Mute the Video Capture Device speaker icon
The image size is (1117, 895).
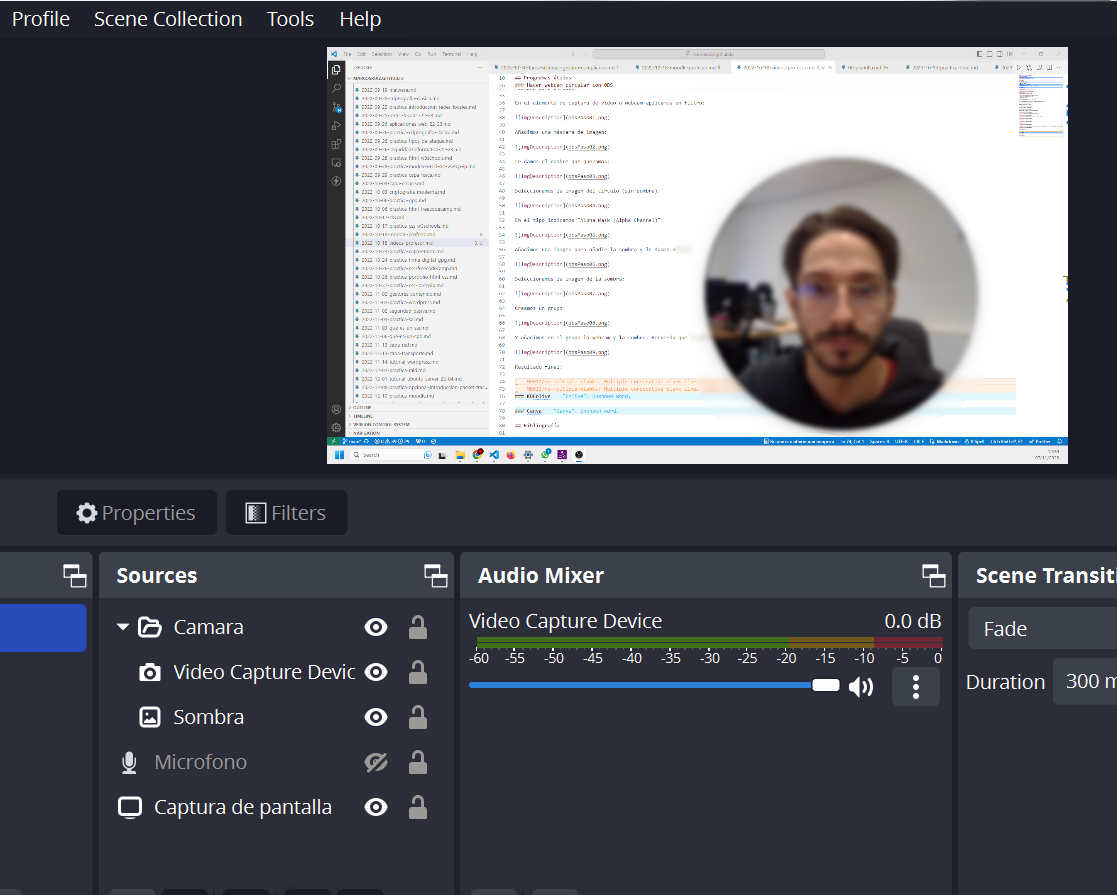click(860, 686)
